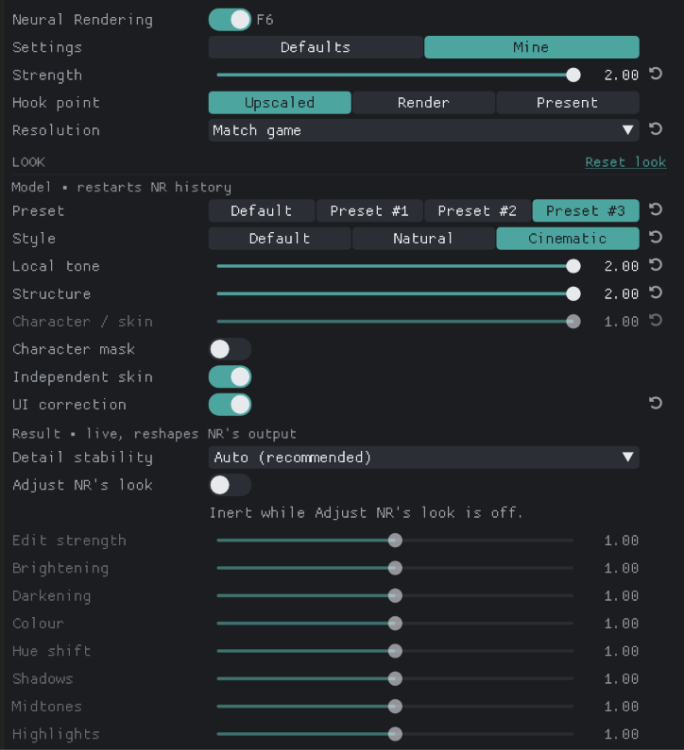Viewport: 684px width, 750px height.
Task: Click the Highlights slider handle
Action: [395, 734]
